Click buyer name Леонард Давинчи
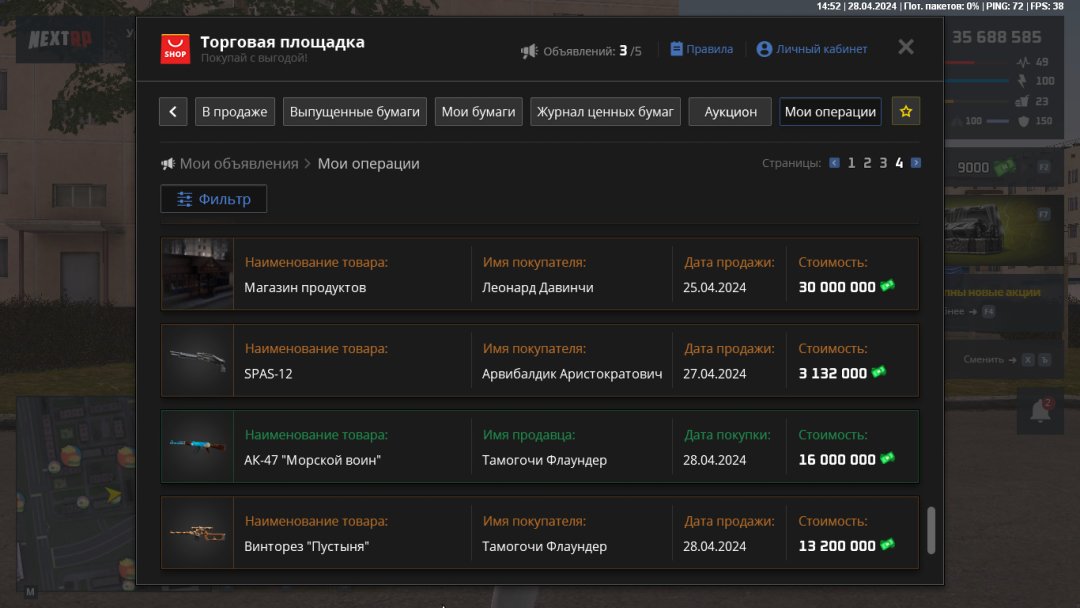This screenshot has height=608, width=1080. pyautogui.click(x=538, y=288)
